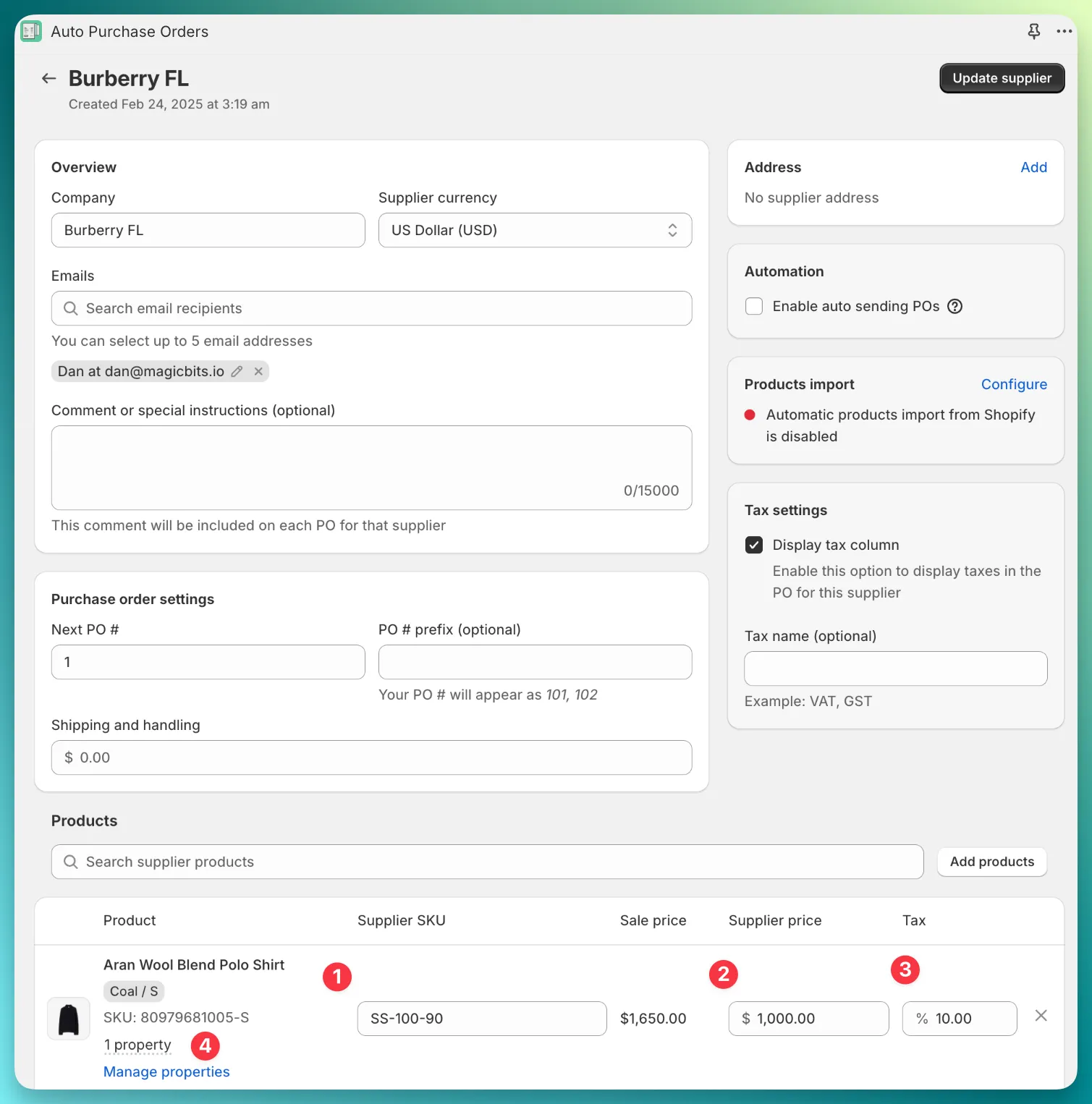Viewport: 1092px width, 1104px height.
Task: Click the Burberry FL page title
Action: (x=129, y=78)
